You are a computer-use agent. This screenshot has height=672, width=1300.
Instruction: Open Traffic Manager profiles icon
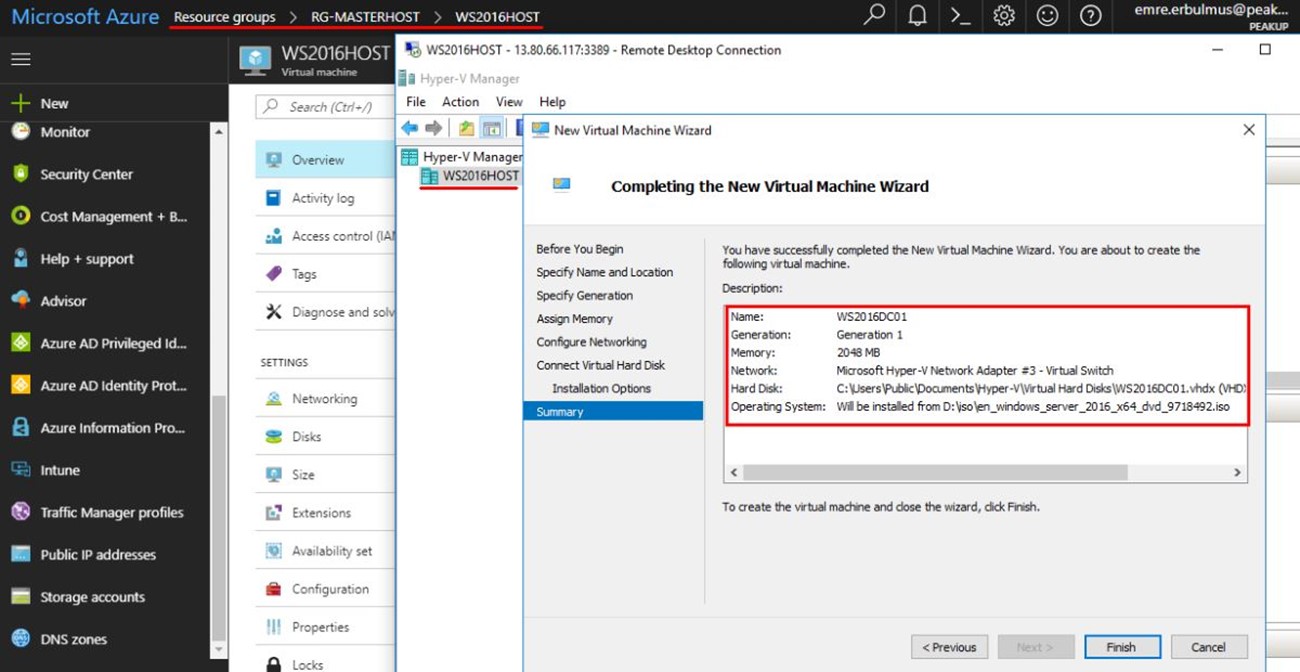20,512
